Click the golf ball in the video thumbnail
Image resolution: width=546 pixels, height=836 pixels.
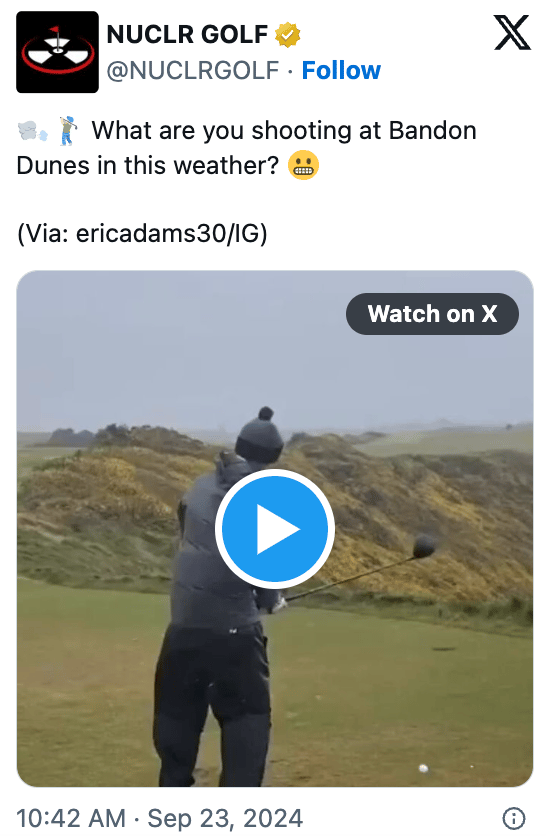point(423,768)
